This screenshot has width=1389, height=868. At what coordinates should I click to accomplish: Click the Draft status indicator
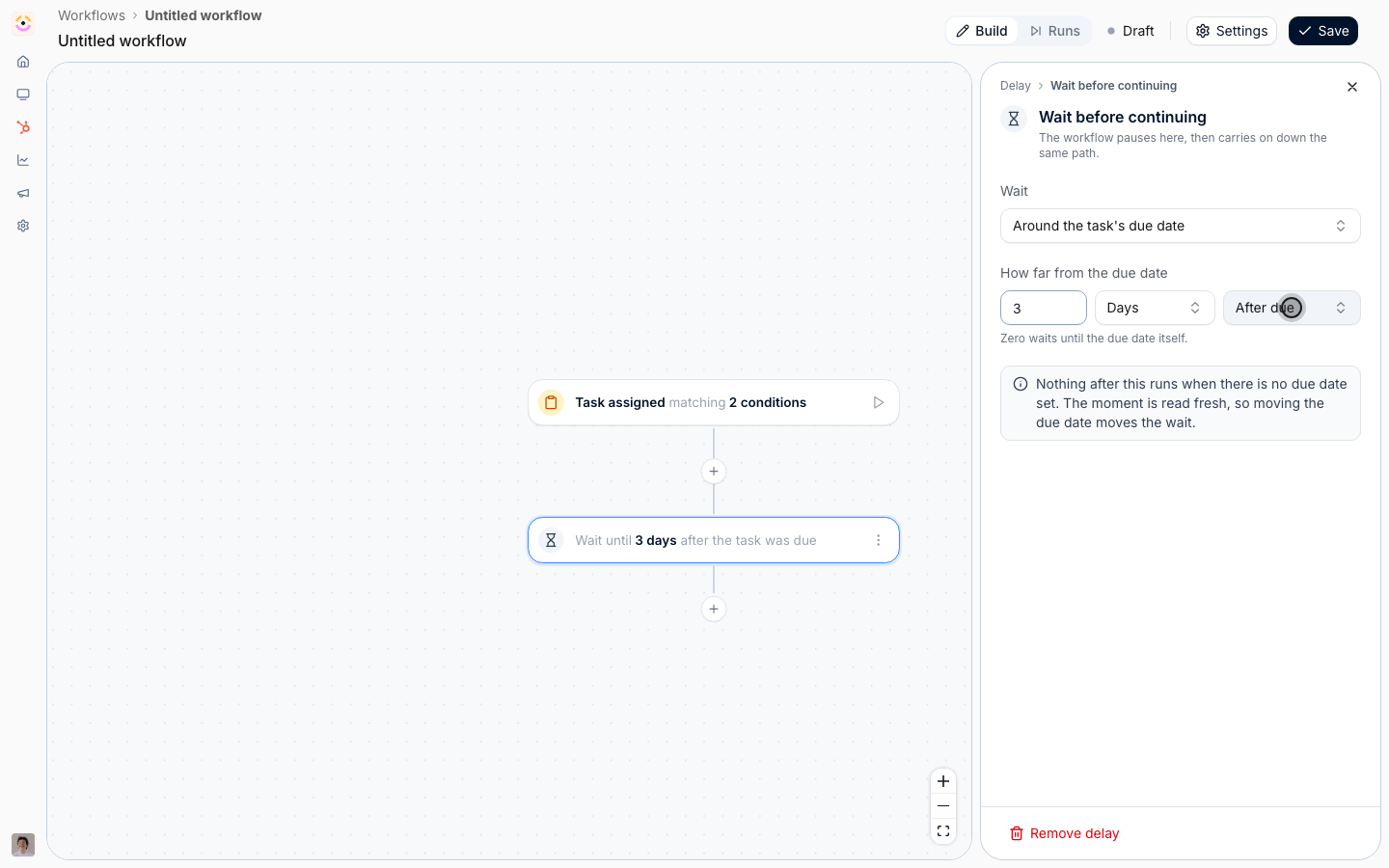(x=1130, y=31)
